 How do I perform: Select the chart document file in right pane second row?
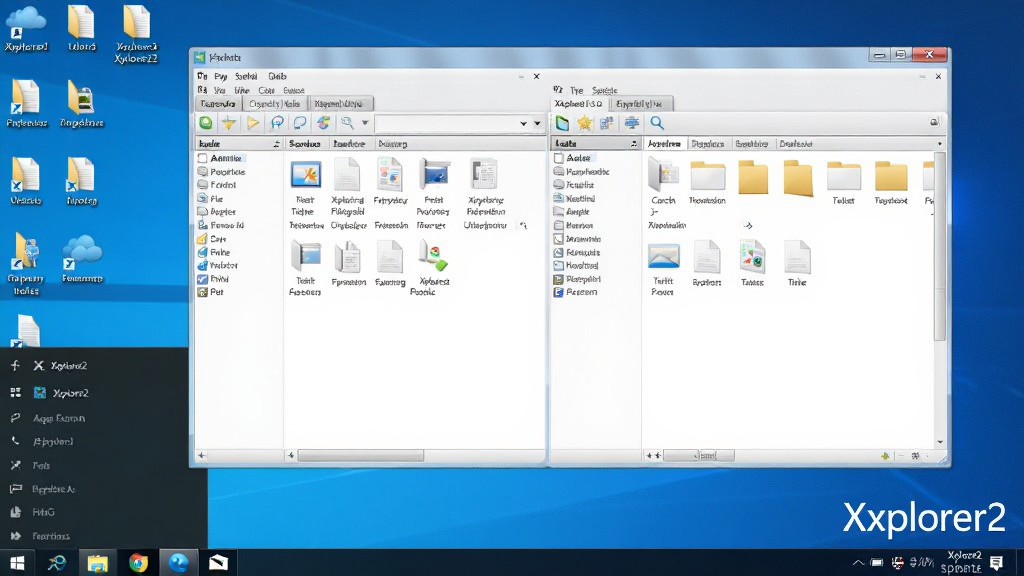point(752,256)
